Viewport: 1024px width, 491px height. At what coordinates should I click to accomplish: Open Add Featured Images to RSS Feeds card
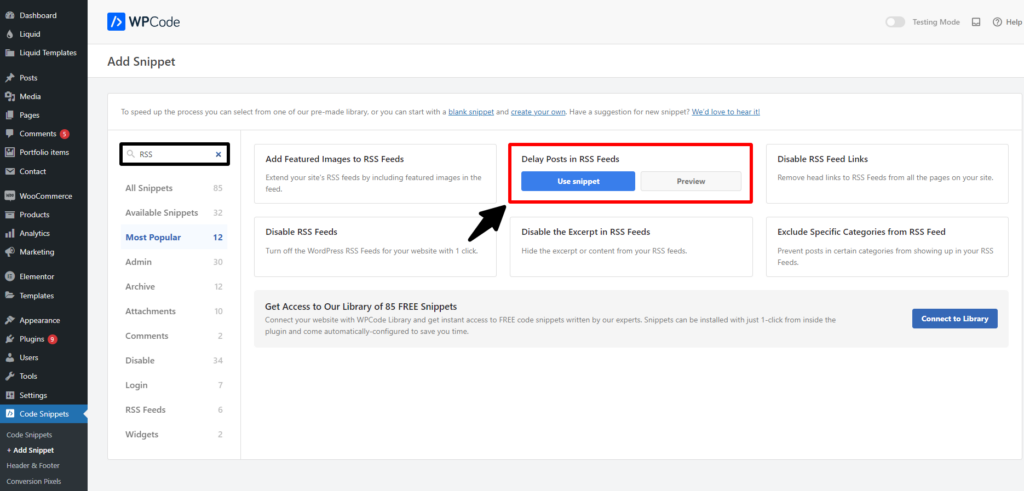(x=376, y=174)
